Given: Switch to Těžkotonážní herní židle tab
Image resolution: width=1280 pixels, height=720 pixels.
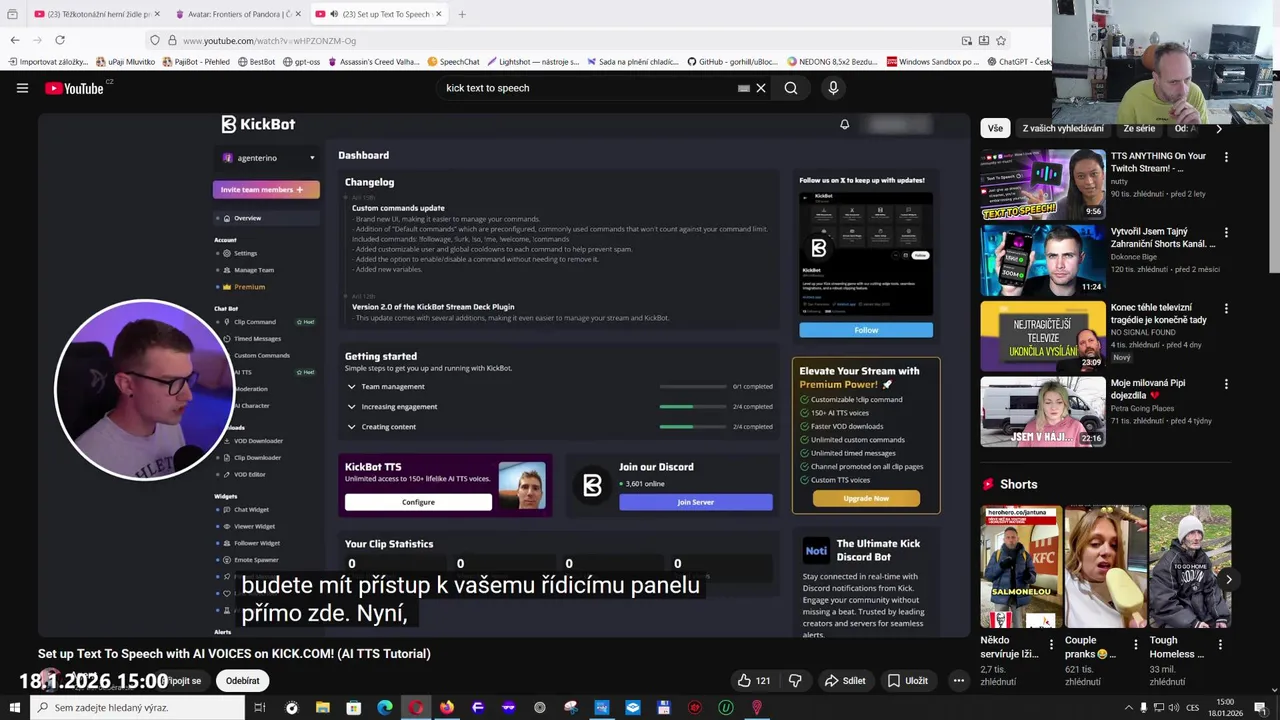Looking at the screenshot, I should pos(95,14).
